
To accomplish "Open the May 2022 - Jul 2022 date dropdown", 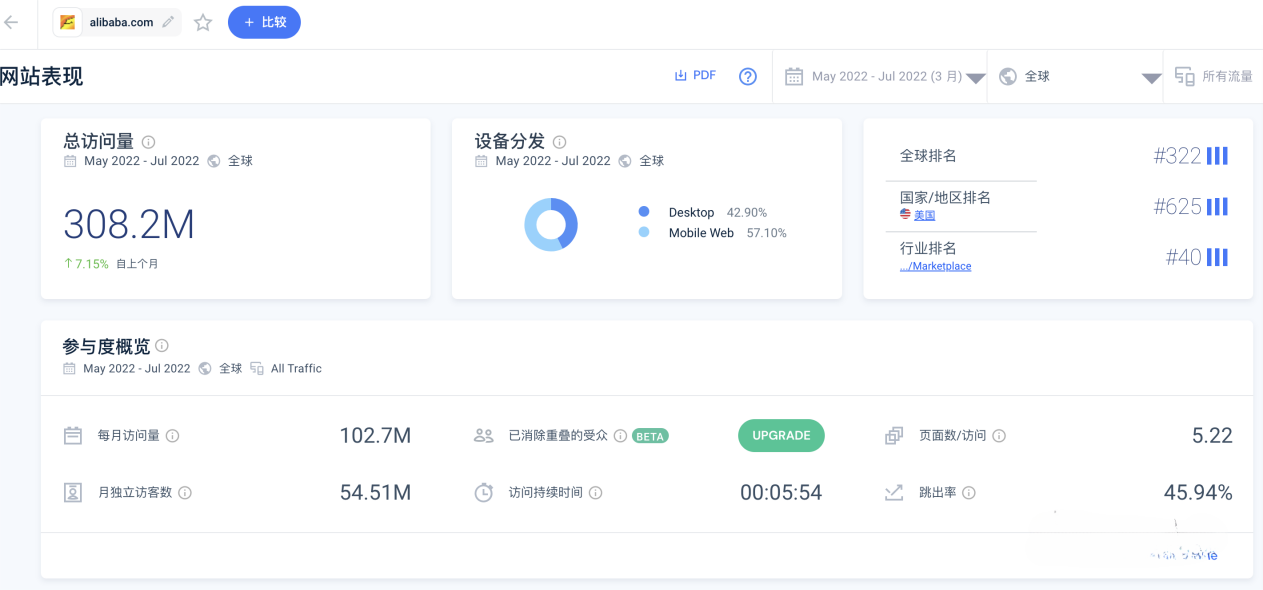I will 886,76.
